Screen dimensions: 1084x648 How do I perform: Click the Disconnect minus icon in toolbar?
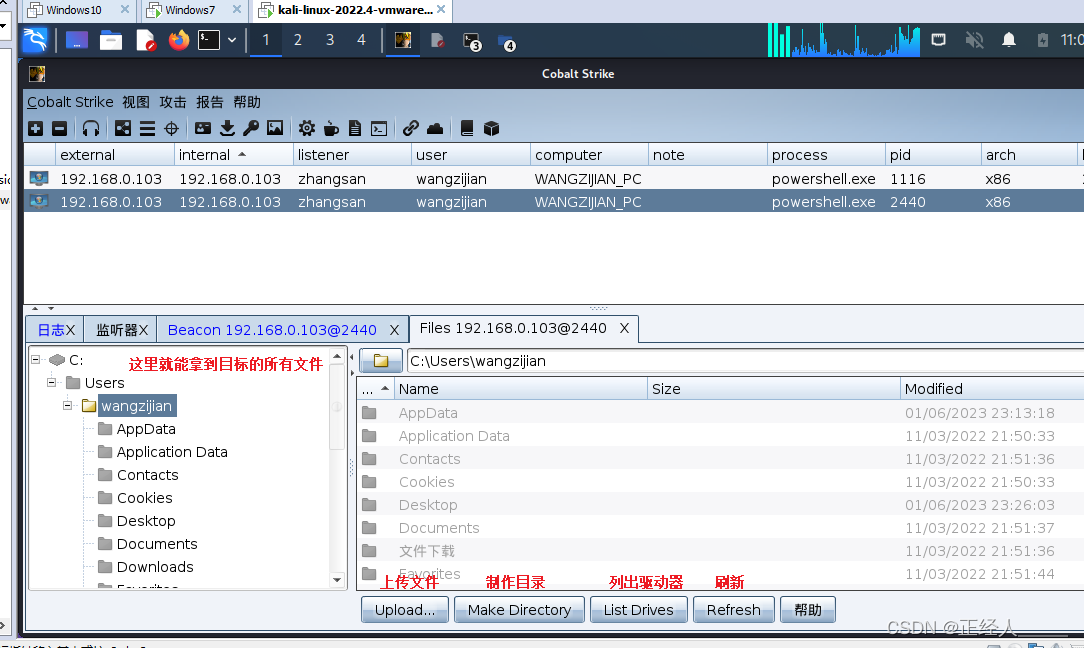(x=59, y=129)
